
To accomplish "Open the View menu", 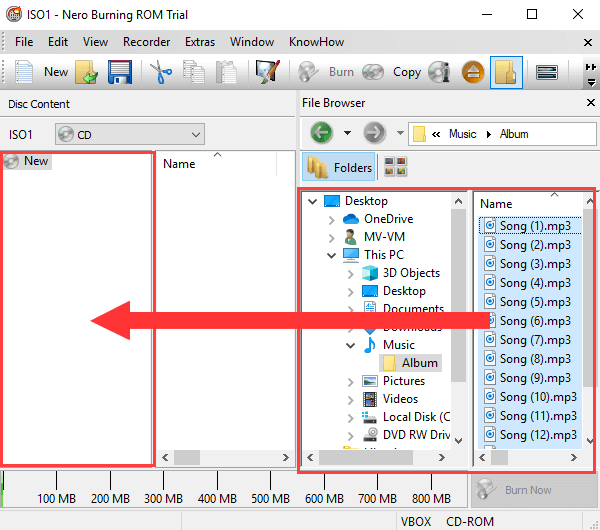I will (x=95, y=42).
